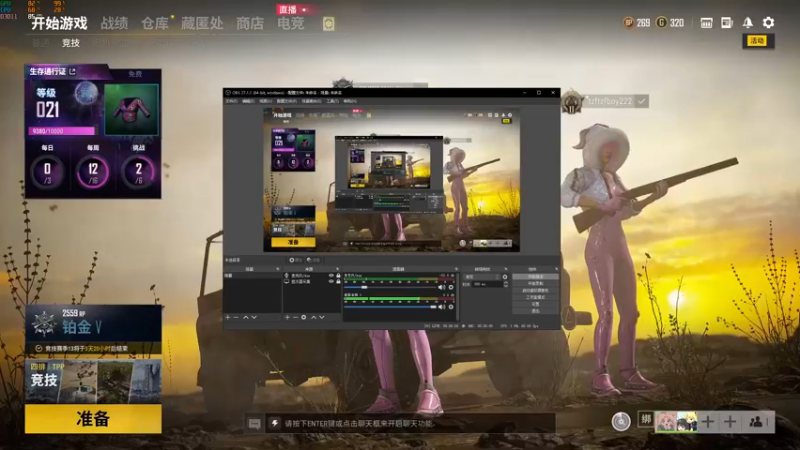Click 开始录制 button in OBS controls
Image resolution: width=800 pixels, height=450 pixels.
point(536,283)
